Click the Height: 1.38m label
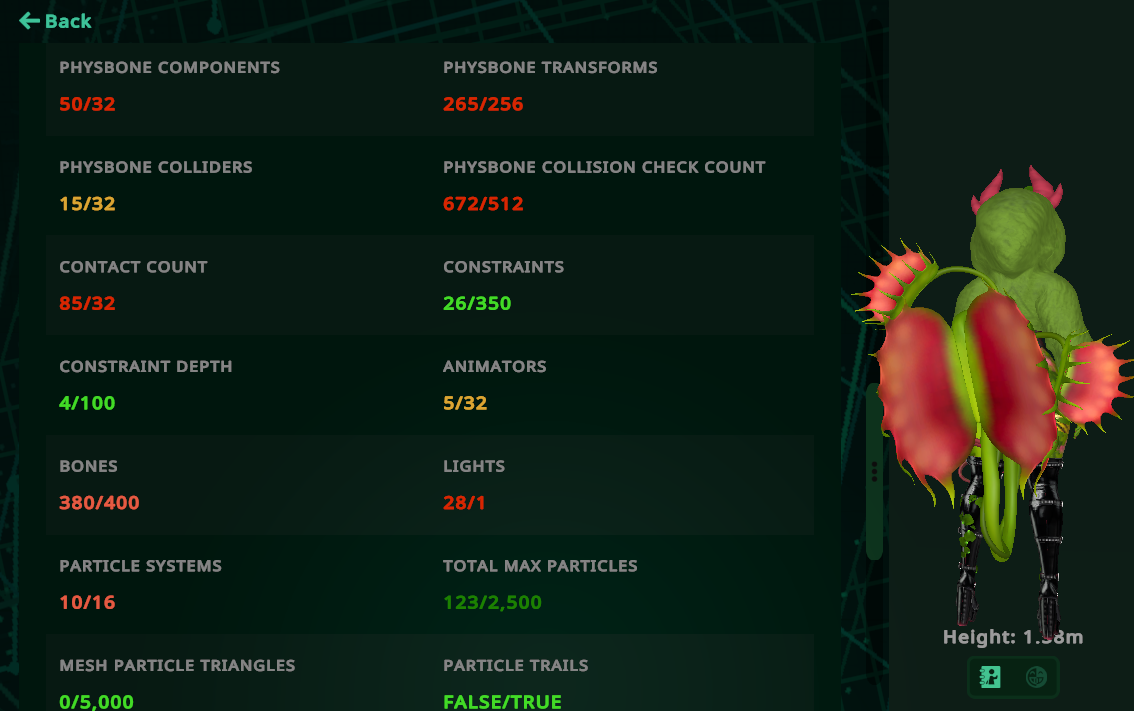Image resolution: width=1134 pixels, height=711 pixels. point(1013,637)
